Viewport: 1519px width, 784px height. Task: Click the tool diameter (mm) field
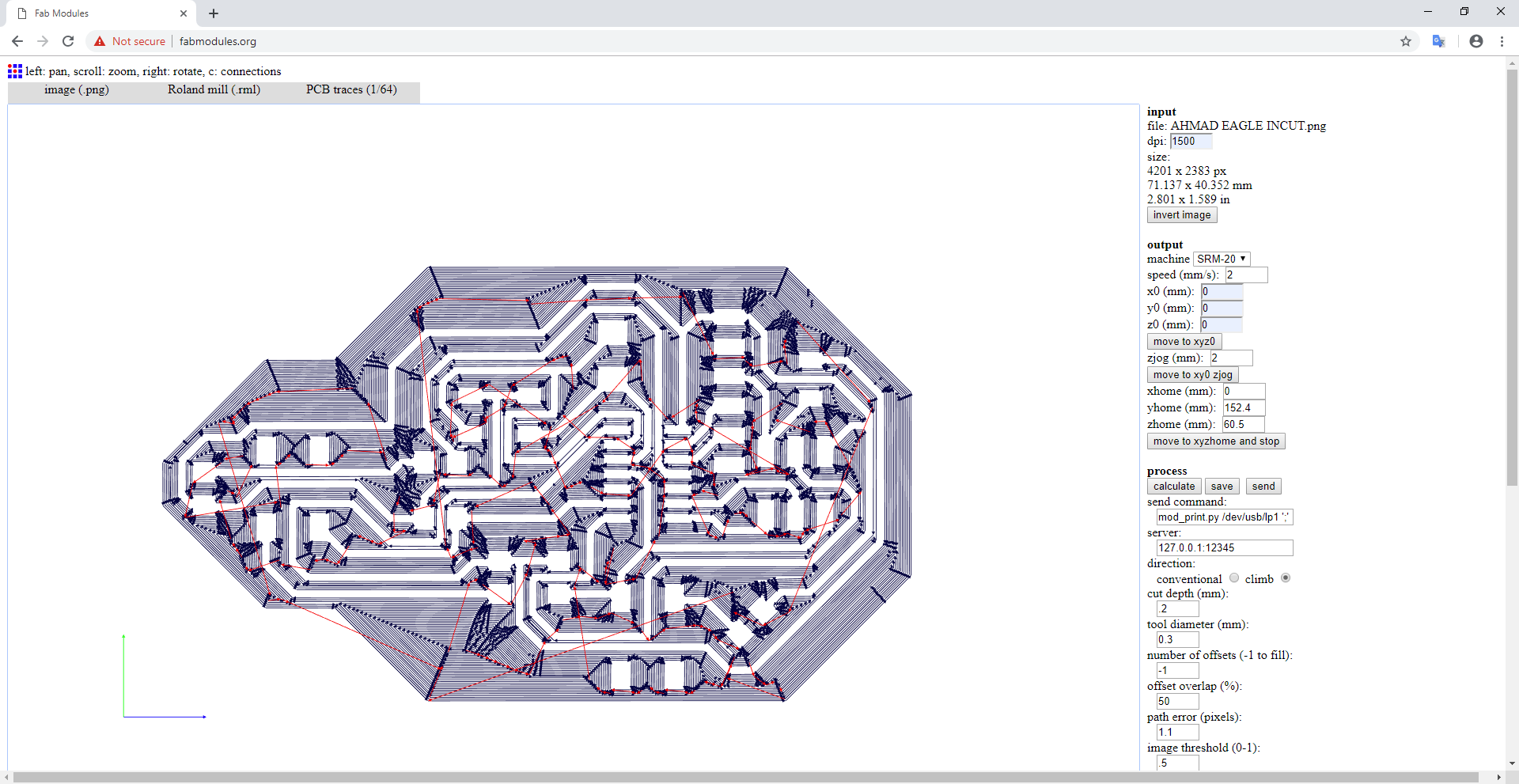point(1177,640)
